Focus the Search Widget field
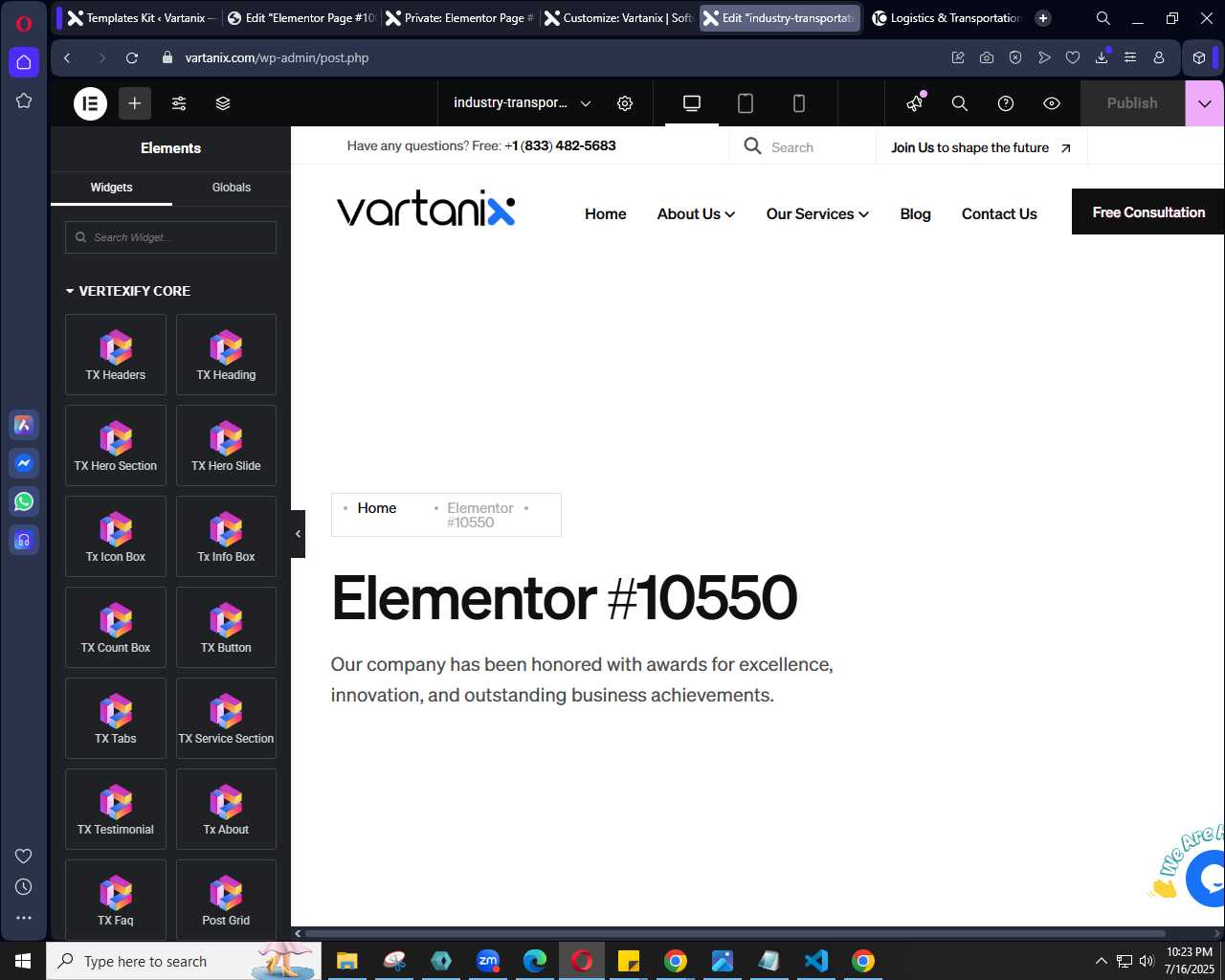Viewport: 1225px width, 980px height. tap(170, 237)
